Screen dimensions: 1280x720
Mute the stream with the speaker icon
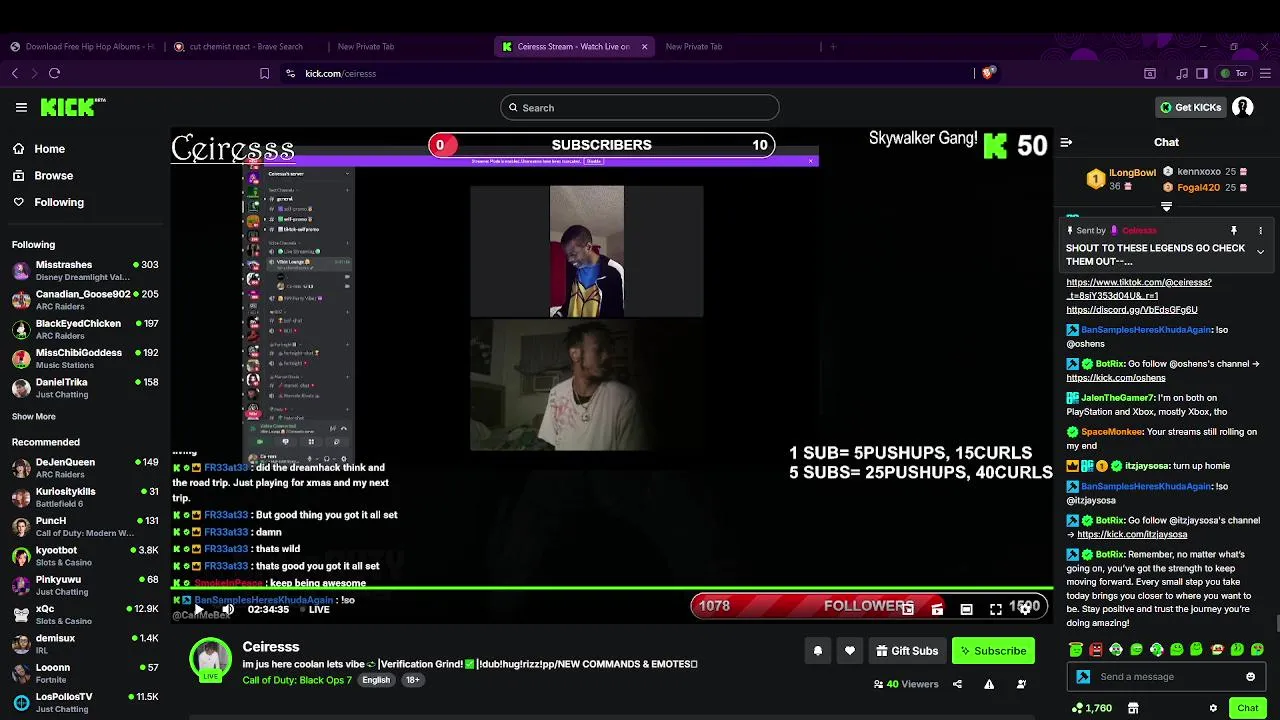[228, 609]
